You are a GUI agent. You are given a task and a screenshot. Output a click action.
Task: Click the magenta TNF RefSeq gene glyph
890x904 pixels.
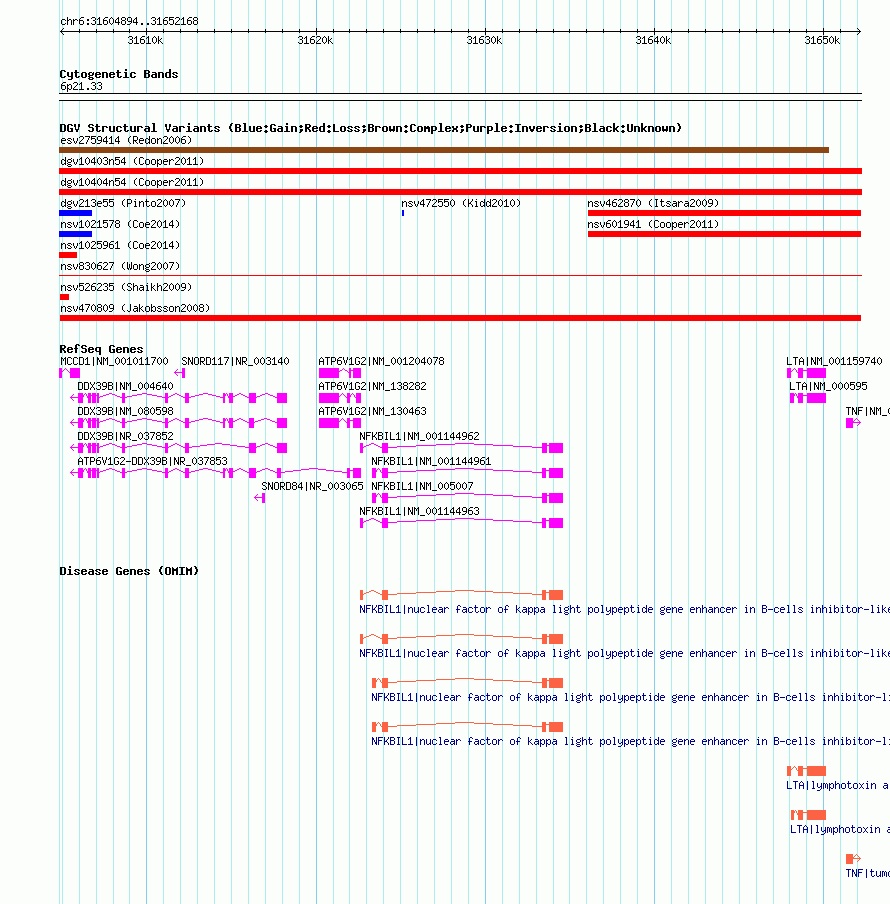click(x=853, y=423)
